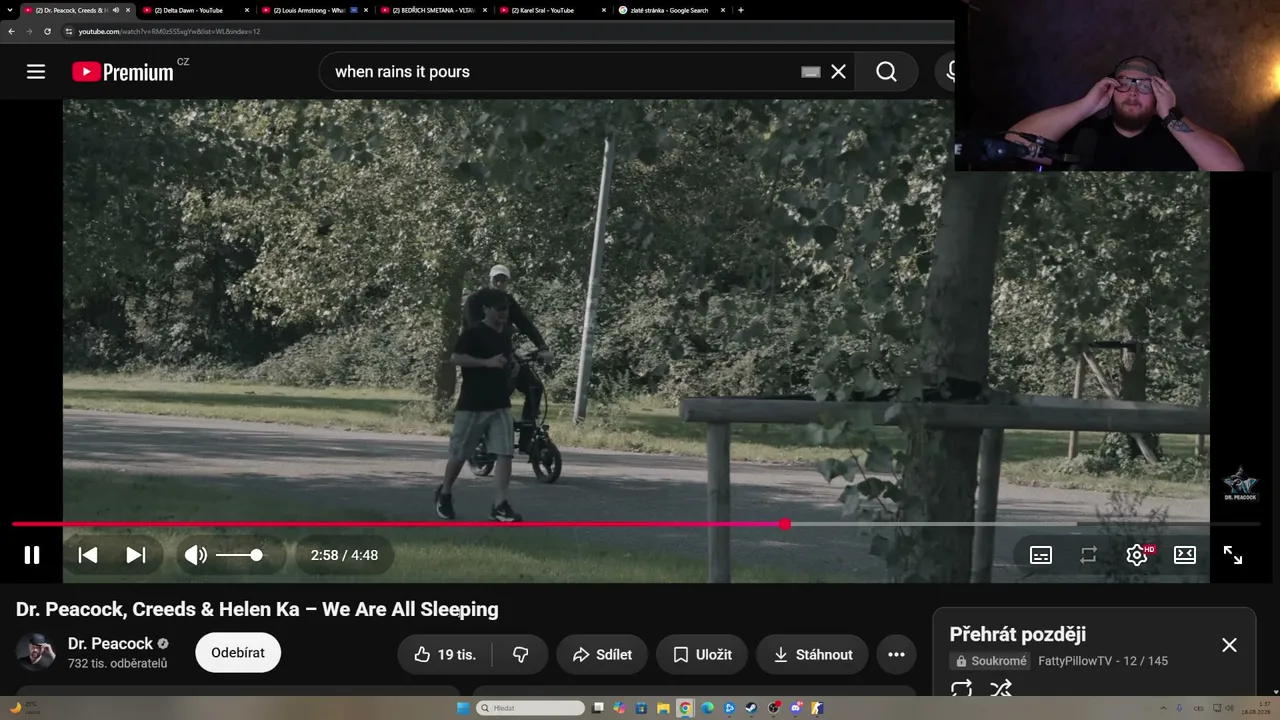Click the taskbar Hledat search box

[x=530, y=708]
